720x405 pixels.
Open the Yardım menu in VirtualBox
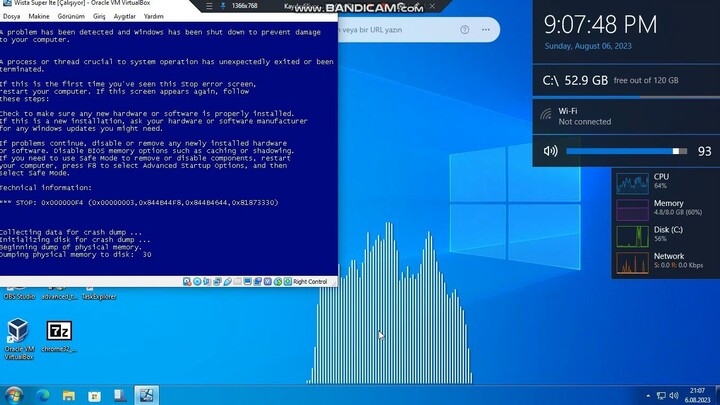click(153, 16)
